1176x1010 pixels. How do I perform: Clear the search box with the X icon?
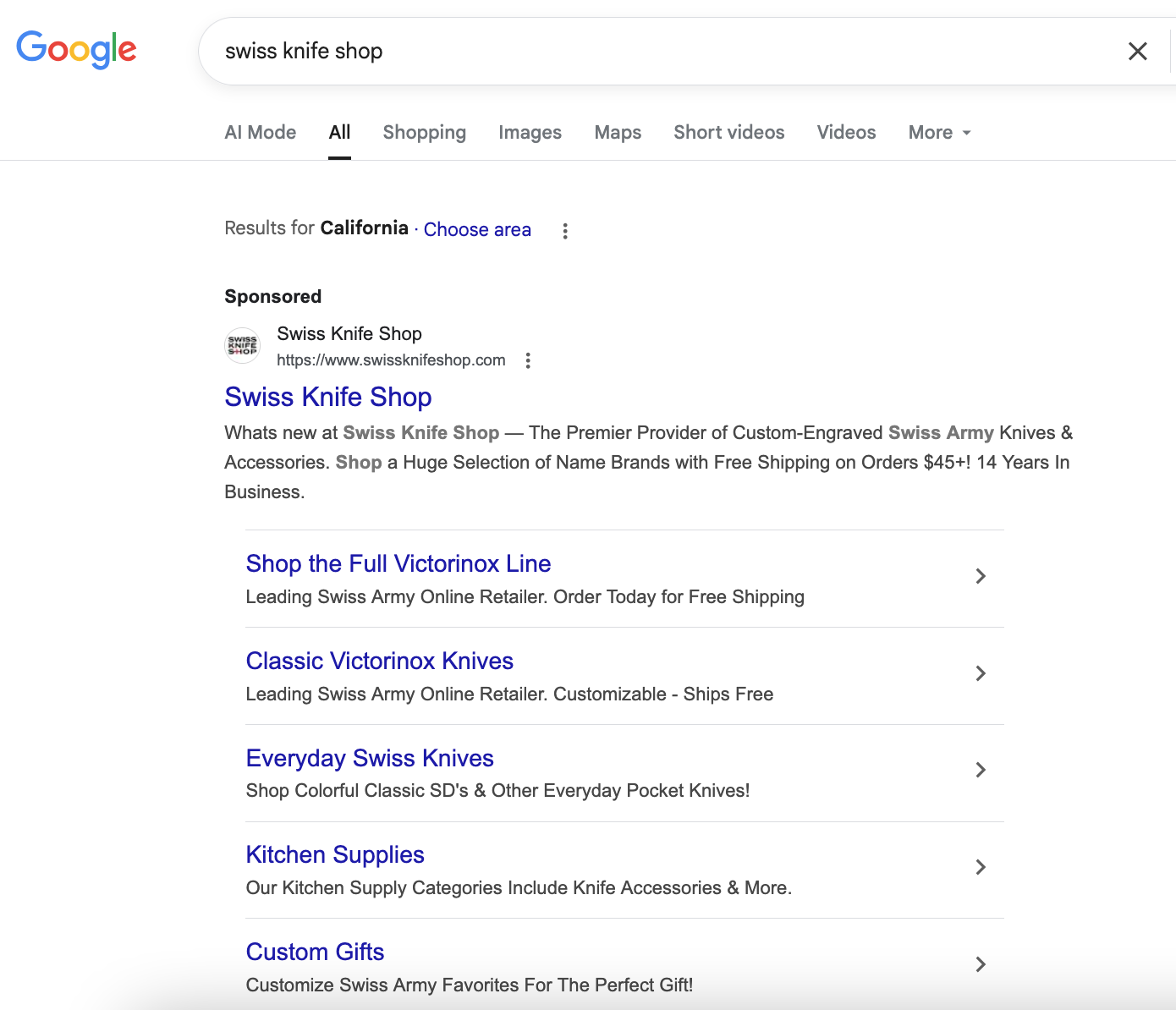coord(1138,52)
